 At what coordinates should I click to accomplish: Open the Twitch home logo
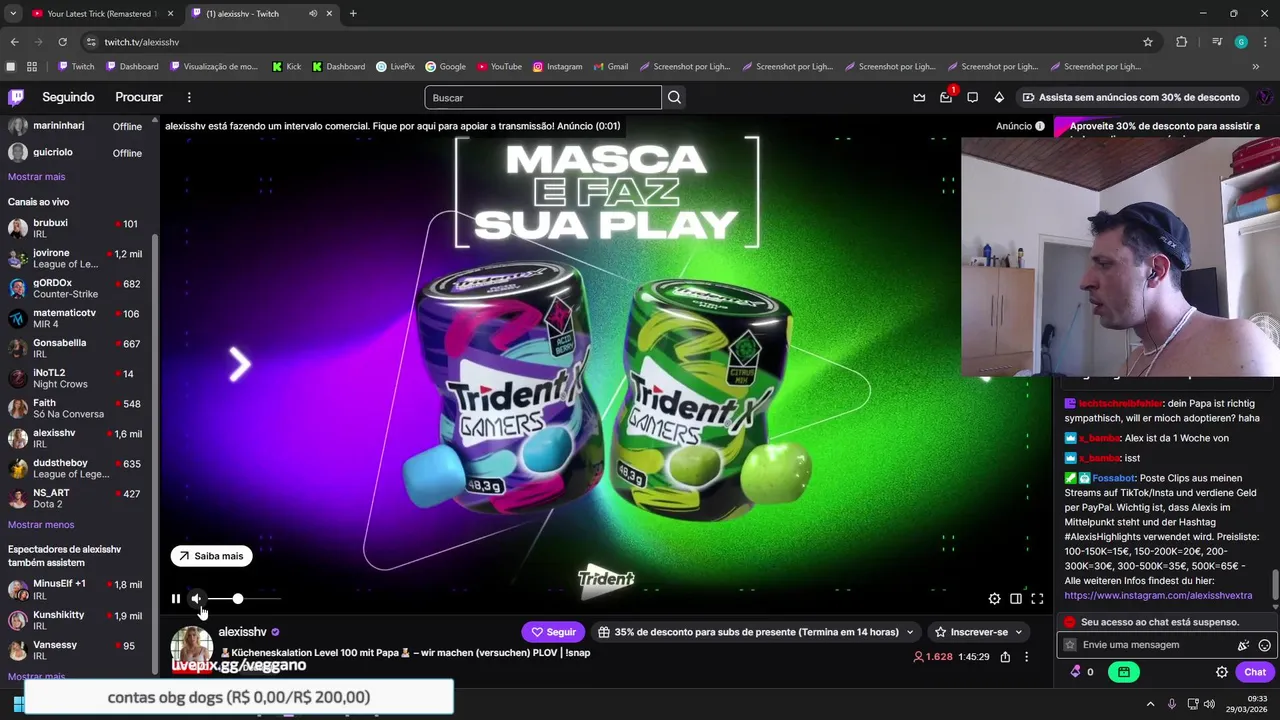16,97
